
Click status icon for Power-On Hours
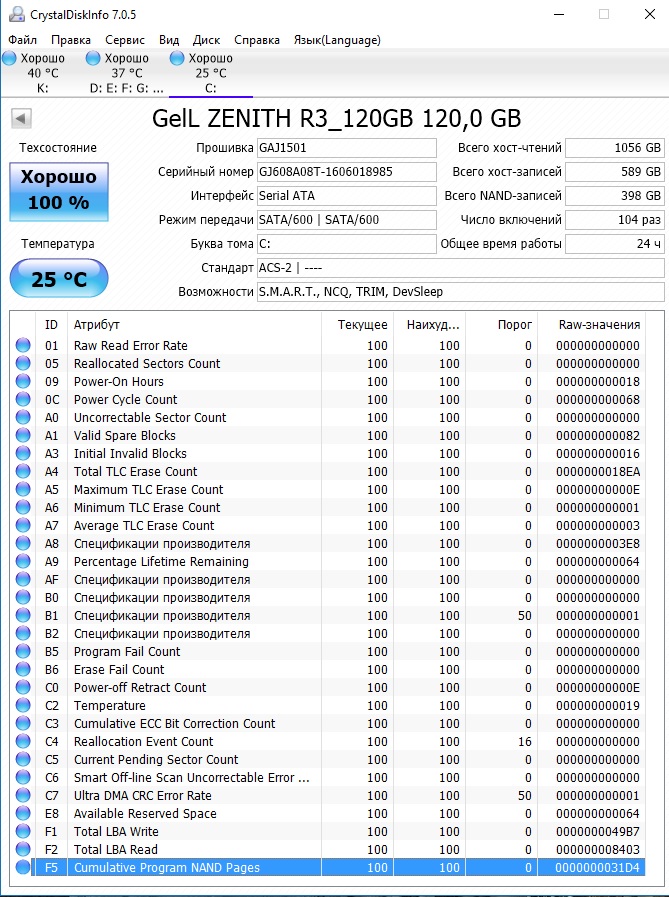click(23, 381)
